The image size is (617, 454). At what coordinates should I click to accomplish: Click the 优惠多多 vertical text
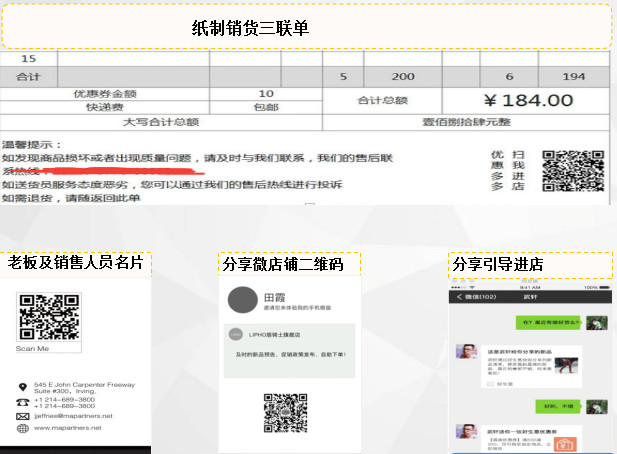point(497,171)
